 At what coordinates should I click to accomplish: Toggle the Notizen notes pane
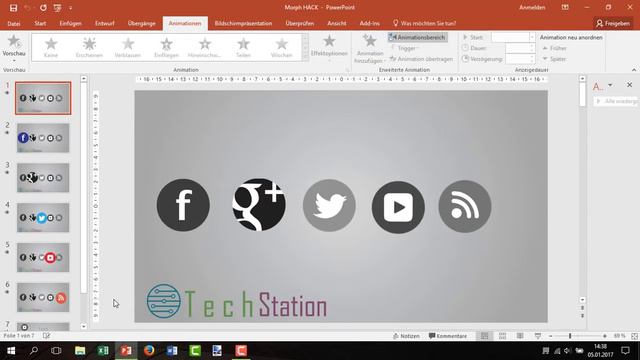tap(406, 336)
